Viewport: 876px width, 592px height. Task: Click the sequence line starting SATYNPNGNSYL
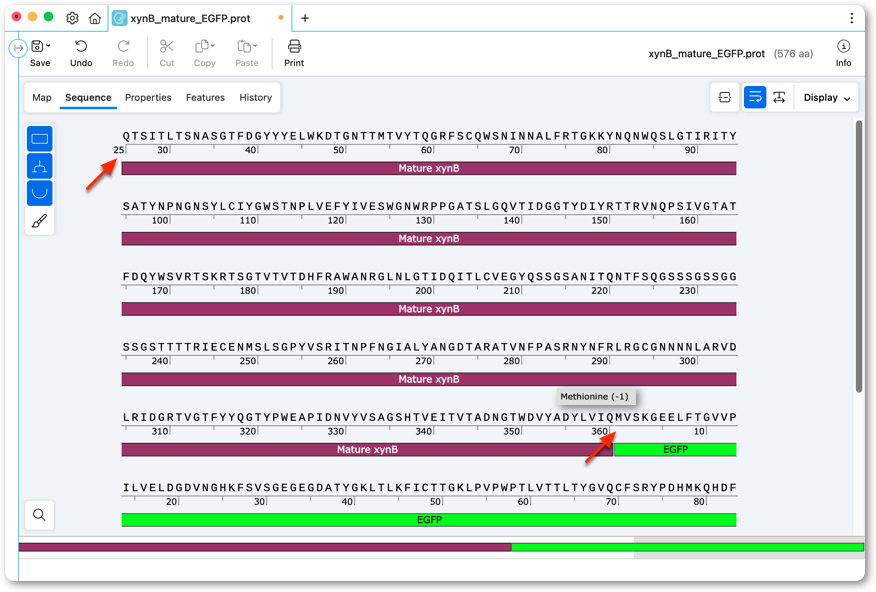(430, 206)
